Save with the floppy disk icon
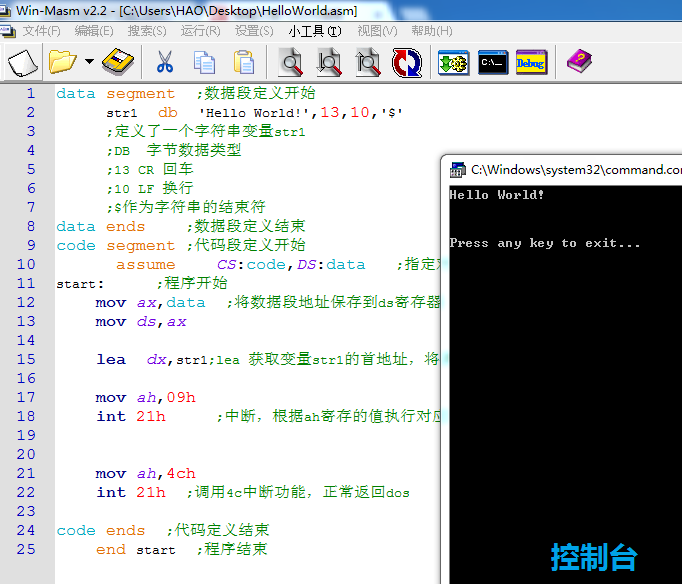 118,62
